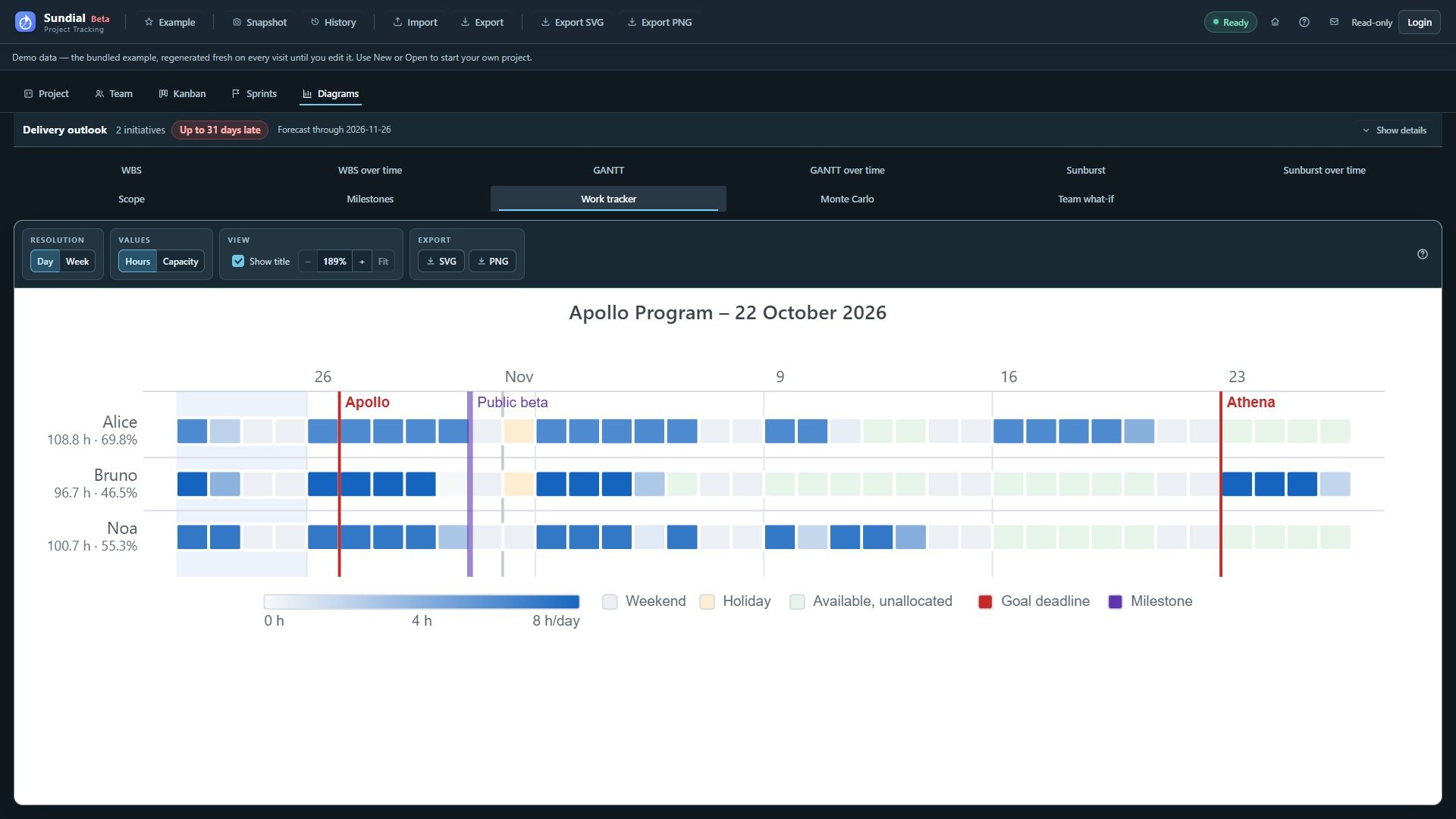Click Export PNG in top toolbar
The image size is (1456, 819).
click(x=659, y=22)
